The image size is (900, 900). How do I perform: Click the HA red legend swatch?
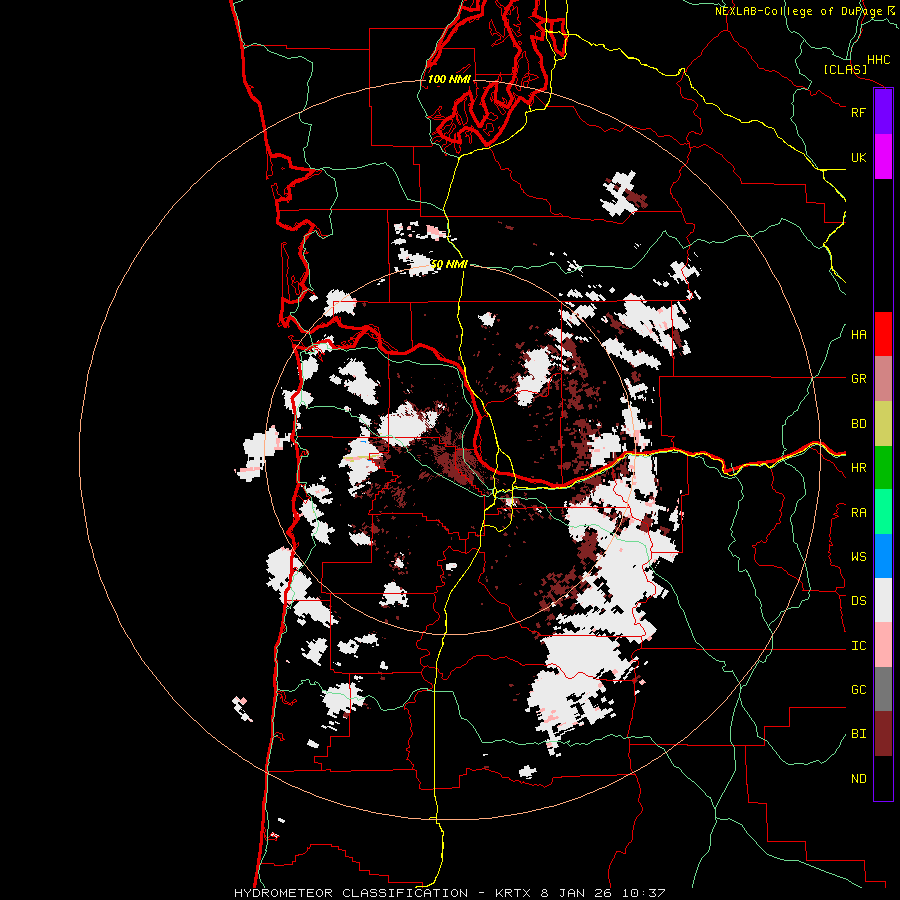click(x=883, y=334)
